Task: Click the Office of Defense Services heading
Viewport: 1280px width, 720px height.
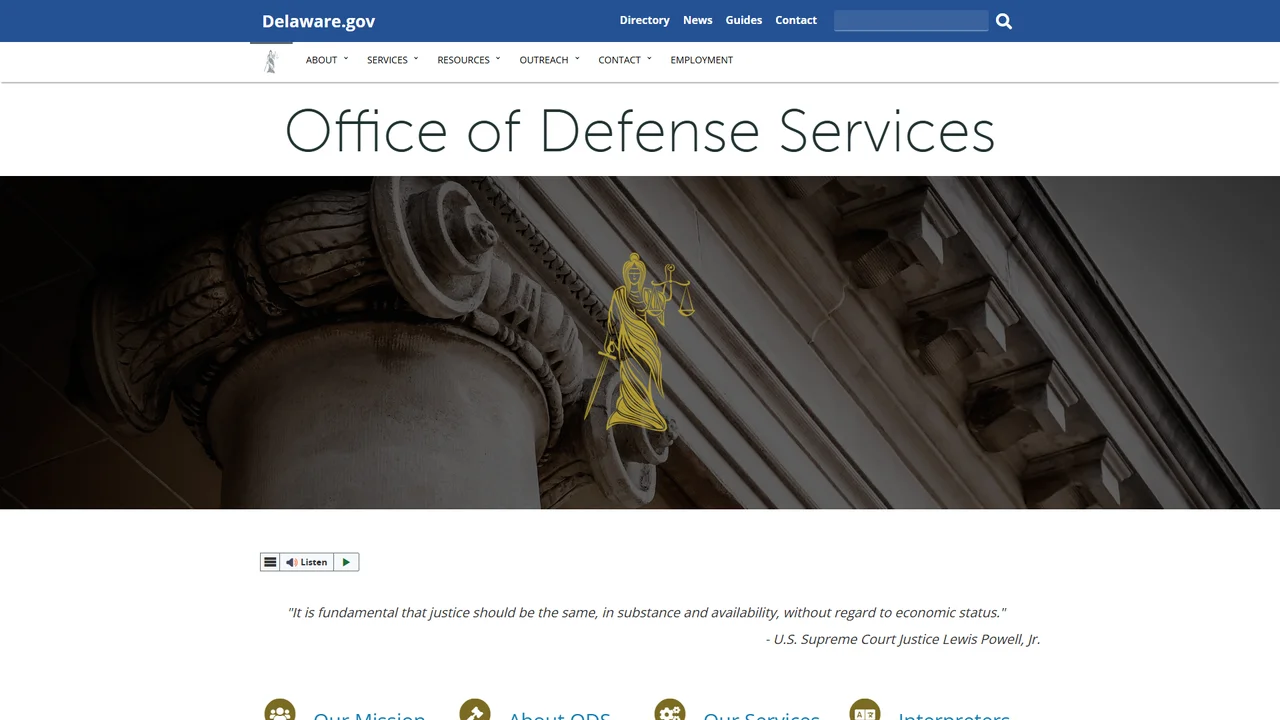Action: click(640, 131)
